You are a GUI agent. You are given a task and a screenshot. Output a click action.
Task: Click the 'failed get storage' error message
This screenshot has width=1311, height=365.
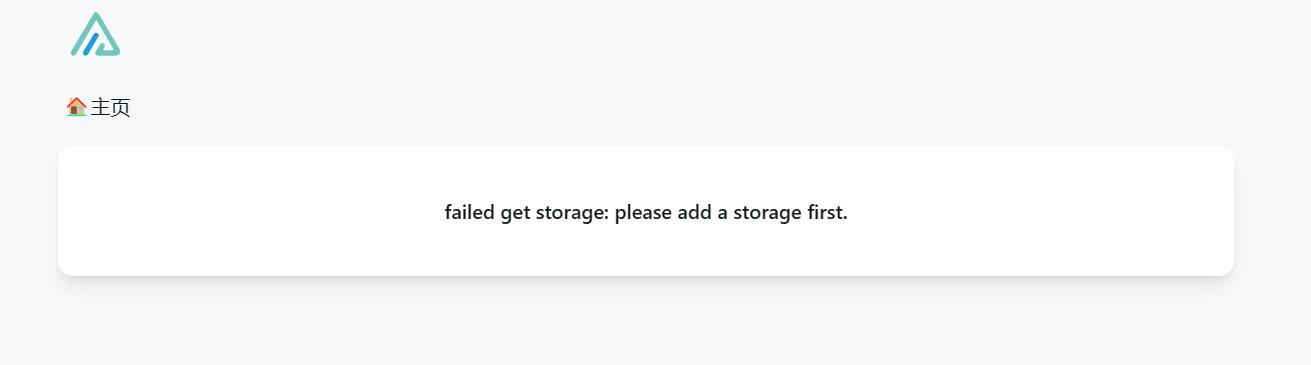[646, 213]
